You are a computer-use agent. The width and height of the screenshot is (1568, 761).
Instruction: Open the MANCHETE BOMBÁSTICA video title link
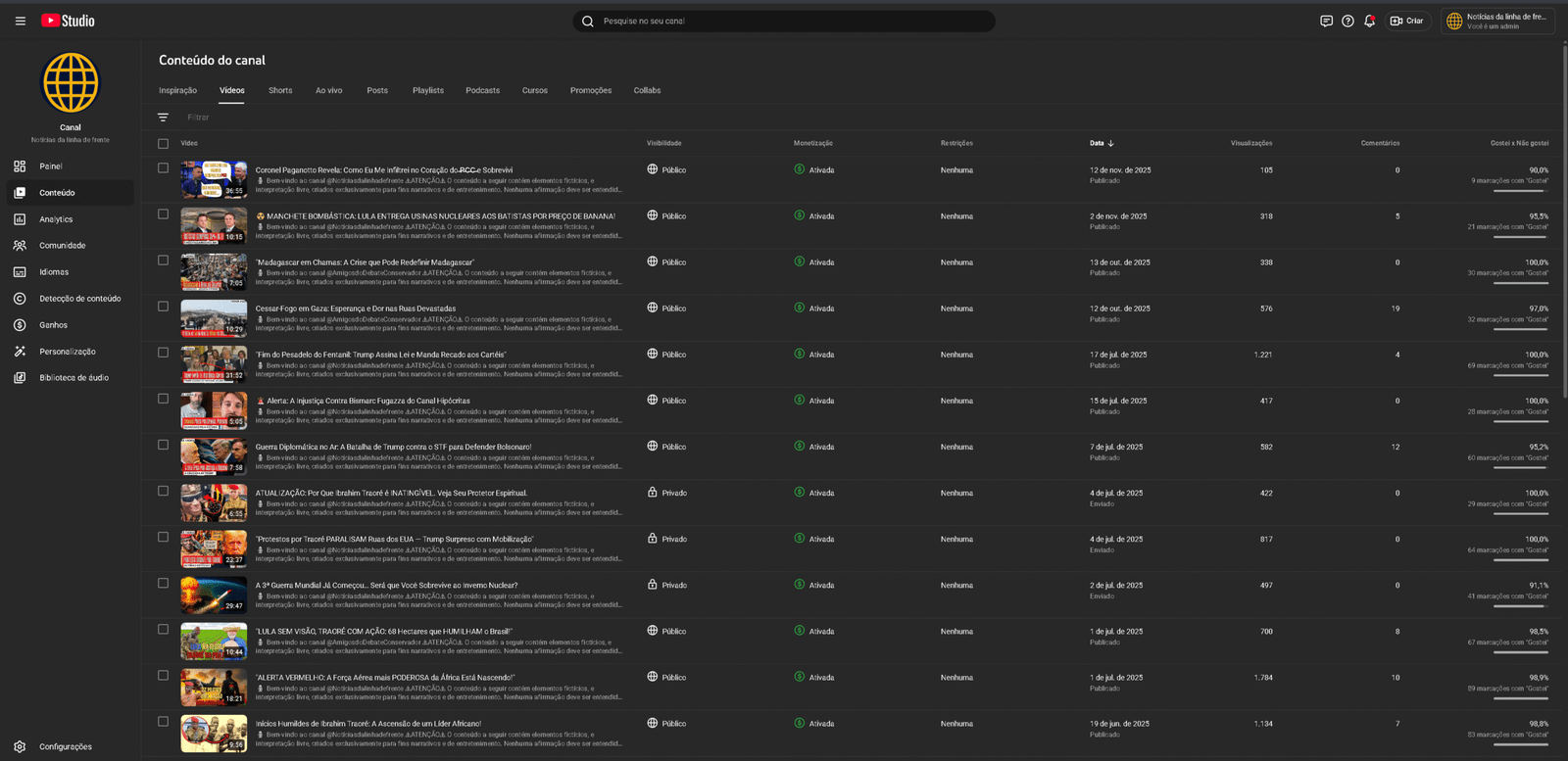click(440, 216)
